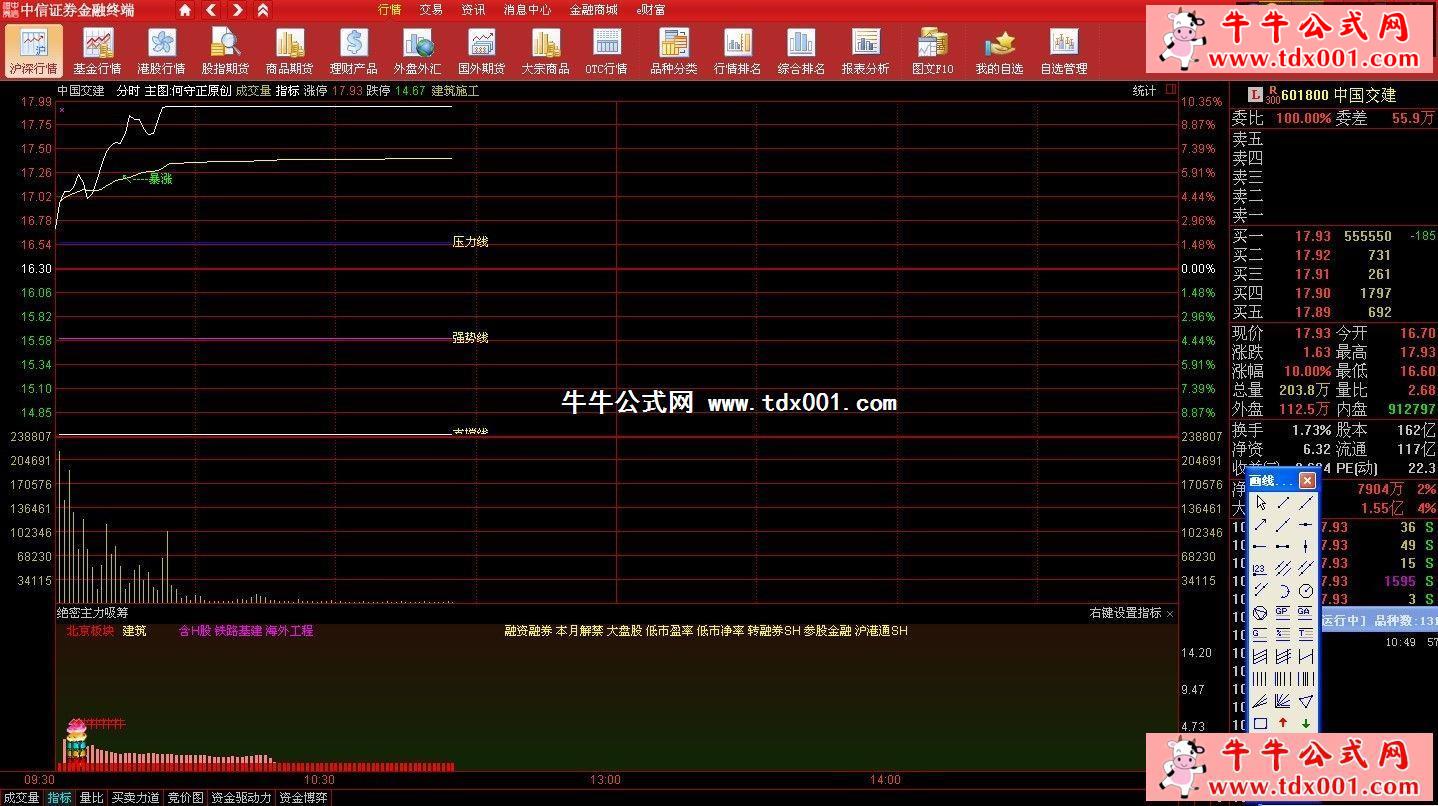Close the 画线 drawing toolbox
This screenshot has width=1438, height=806.
1307,481
